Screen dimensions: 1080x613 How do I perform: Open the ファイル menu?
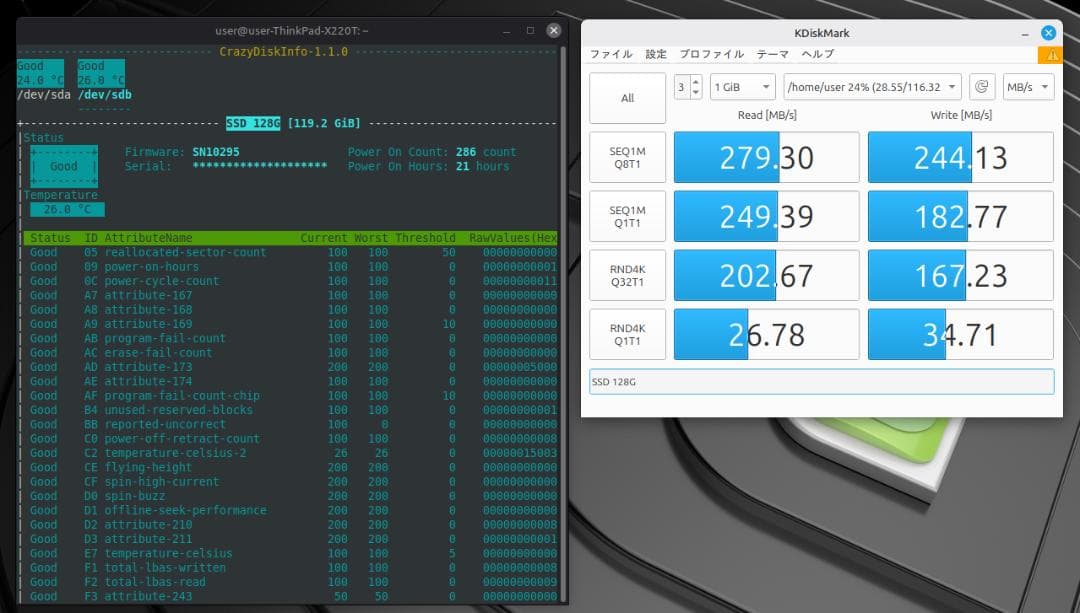coord(610,54)
